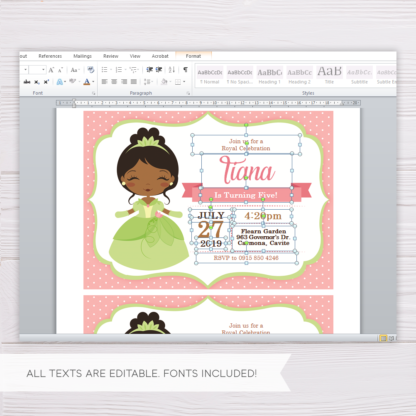Open the font size dropdown arrow
The image size is (416, 416).
(x=44, y=70)
